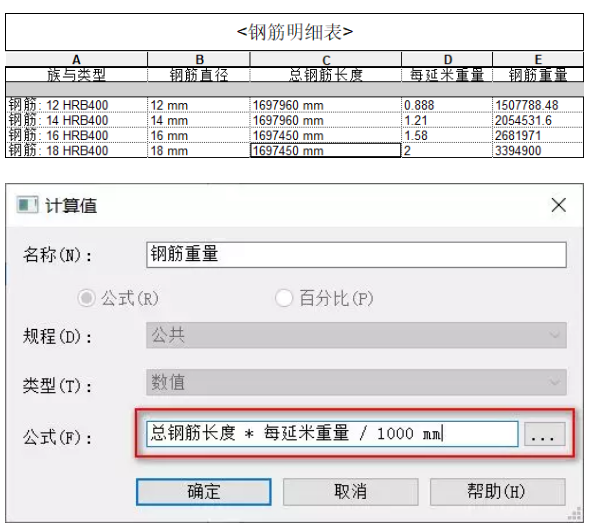Screen dimensions: 589x527
Task: Click the 3394900 weight cell
Action: [x=538, y=150]
